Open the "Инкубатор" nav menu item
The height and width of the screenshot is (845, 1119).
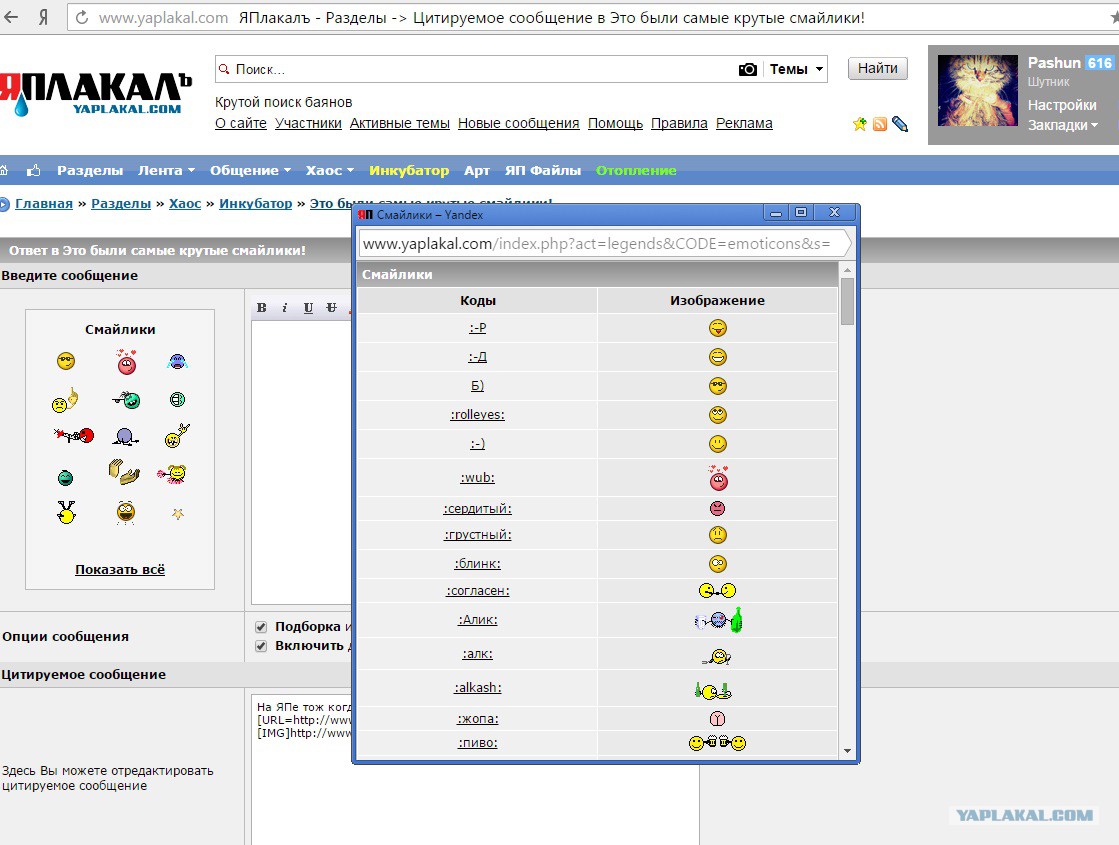click(x=409, y=170)
